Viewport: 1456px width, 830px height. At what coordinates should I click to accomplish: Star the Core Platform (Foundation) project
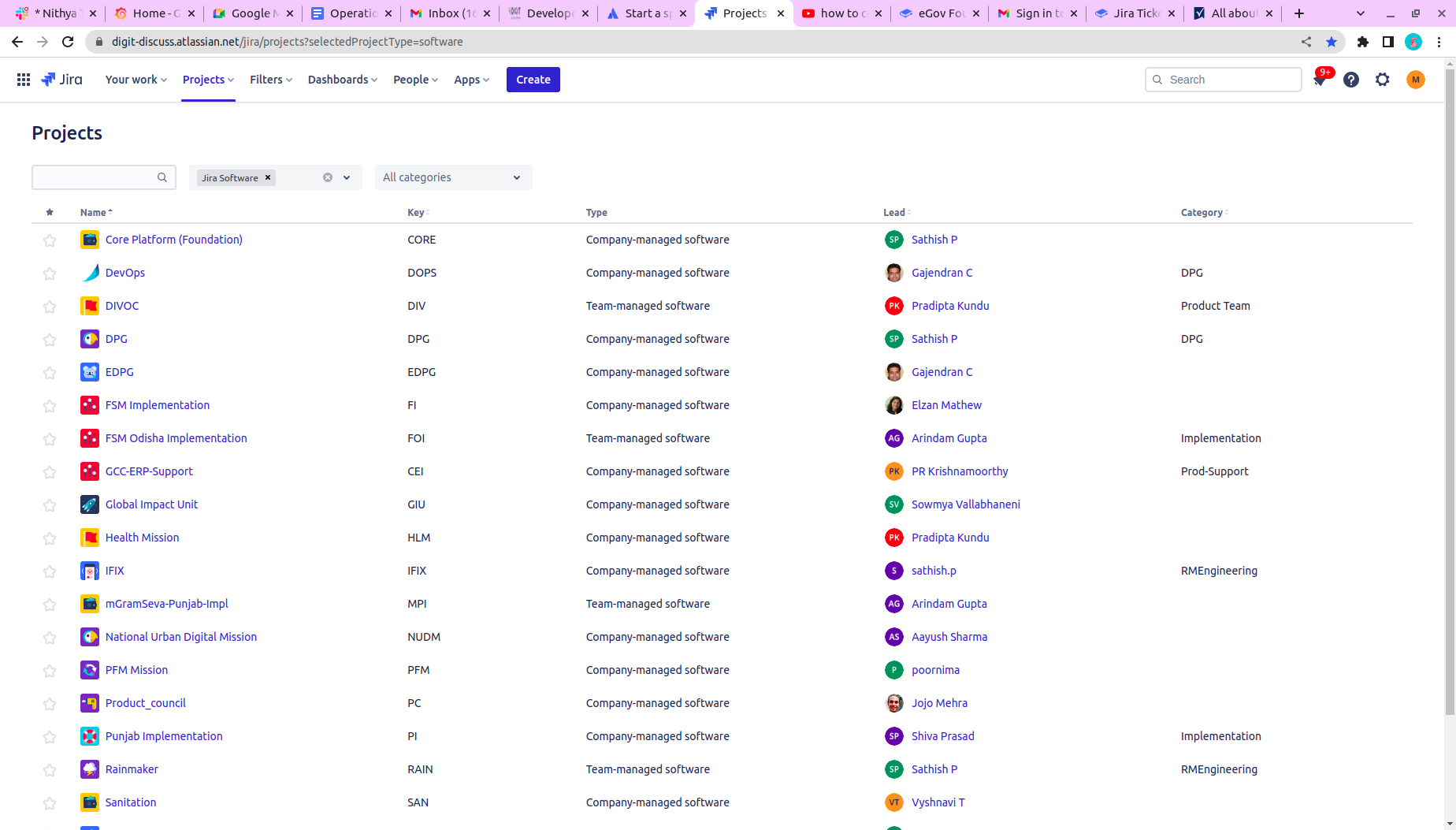50,240
